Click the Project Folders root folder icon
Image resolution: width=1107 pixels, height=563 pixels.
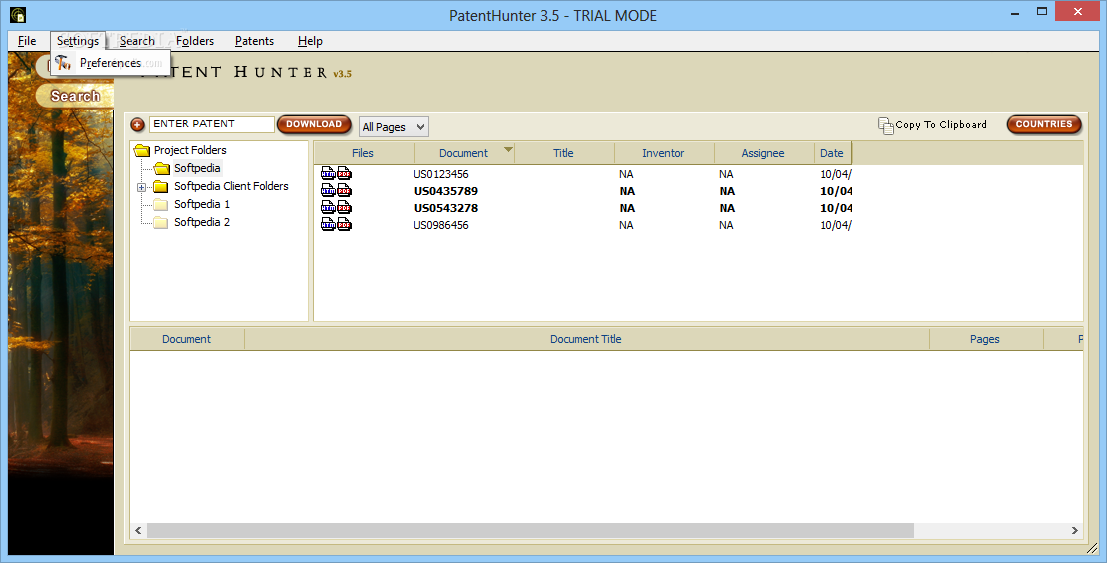pos(142,150)
